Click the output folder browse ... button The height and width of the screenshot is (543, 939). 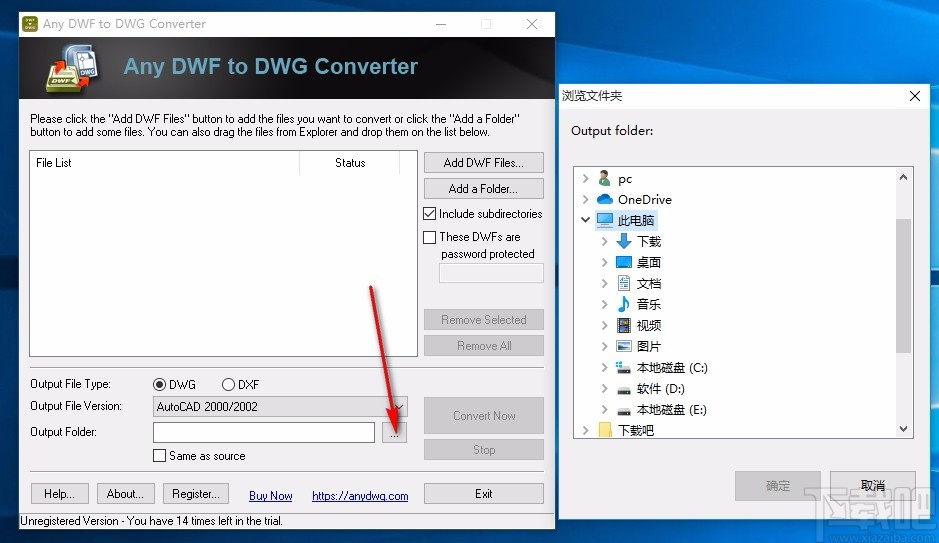[394, 432]
